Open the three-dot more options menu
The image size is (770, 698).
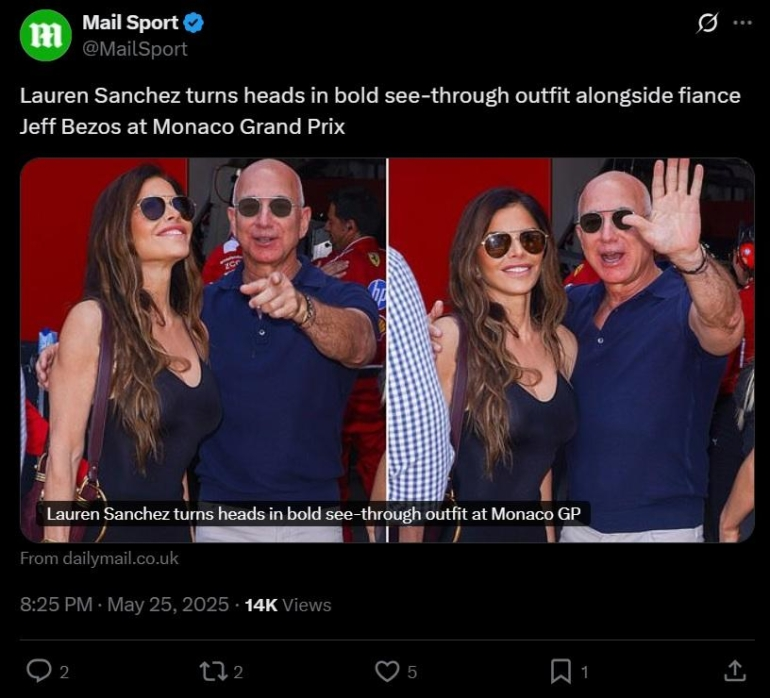(742, 23)
